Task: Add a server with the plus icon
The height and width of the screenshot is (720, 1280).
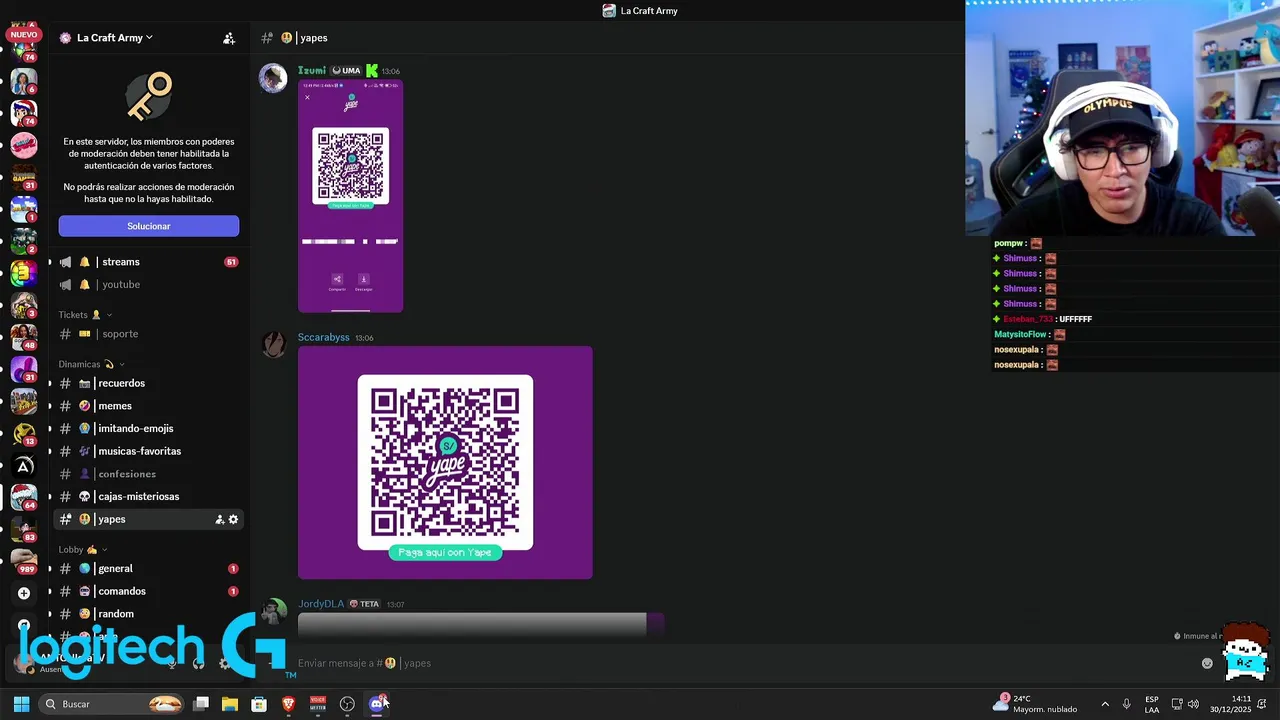Action: (24, 593)
